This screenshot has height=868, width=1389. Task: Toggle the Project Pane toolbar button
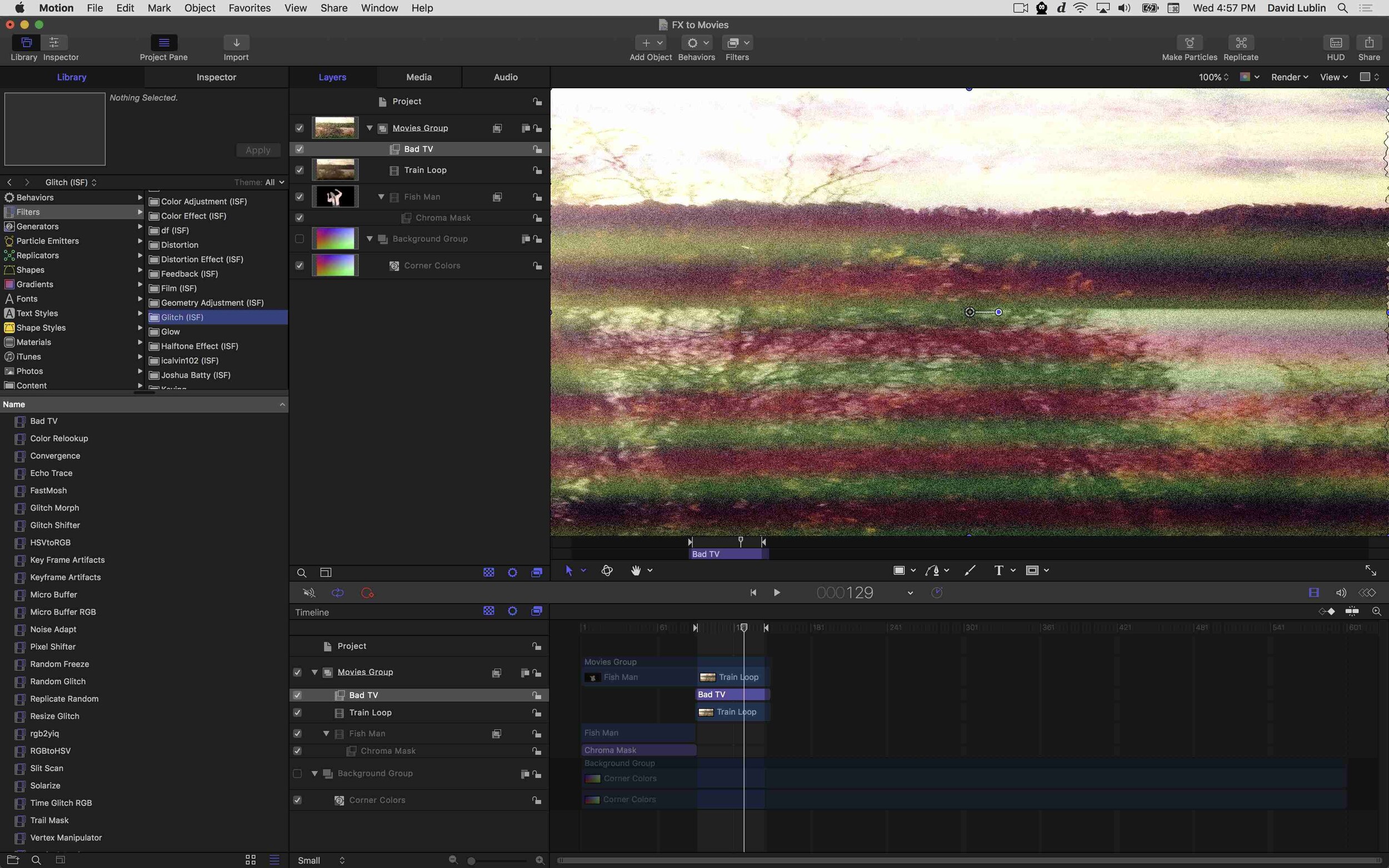[164, 42]
